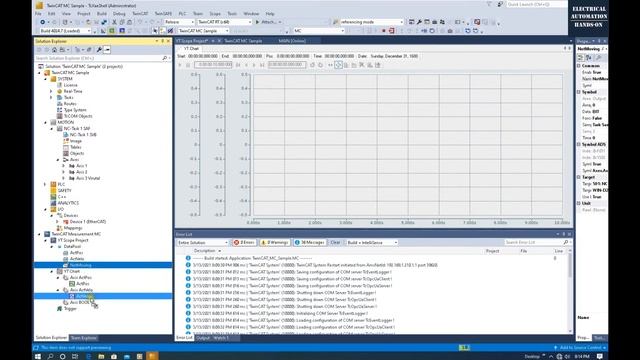
Task: Open the File menu
Action: [38, 13]
